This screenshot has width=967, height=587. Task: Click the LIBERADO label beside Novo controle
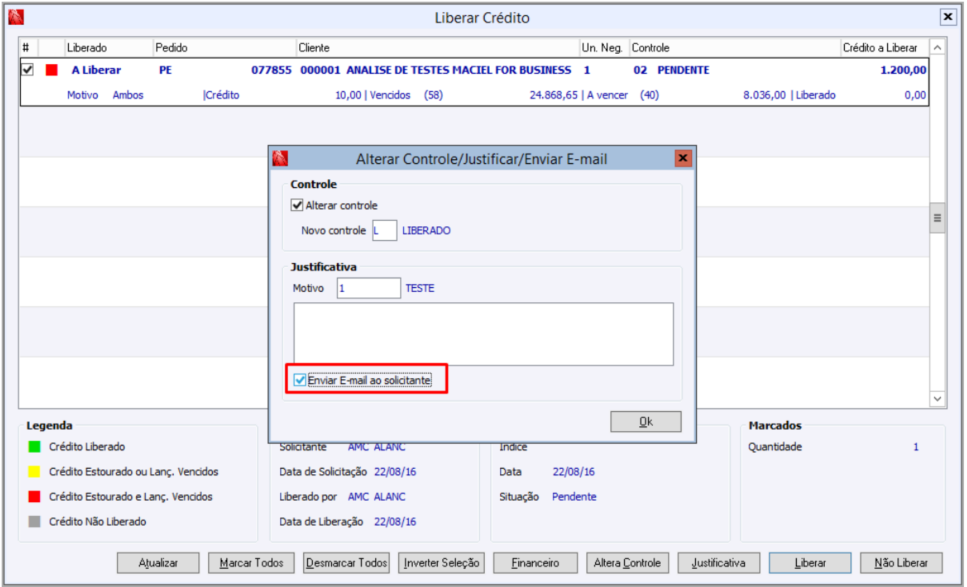(426, 231)
